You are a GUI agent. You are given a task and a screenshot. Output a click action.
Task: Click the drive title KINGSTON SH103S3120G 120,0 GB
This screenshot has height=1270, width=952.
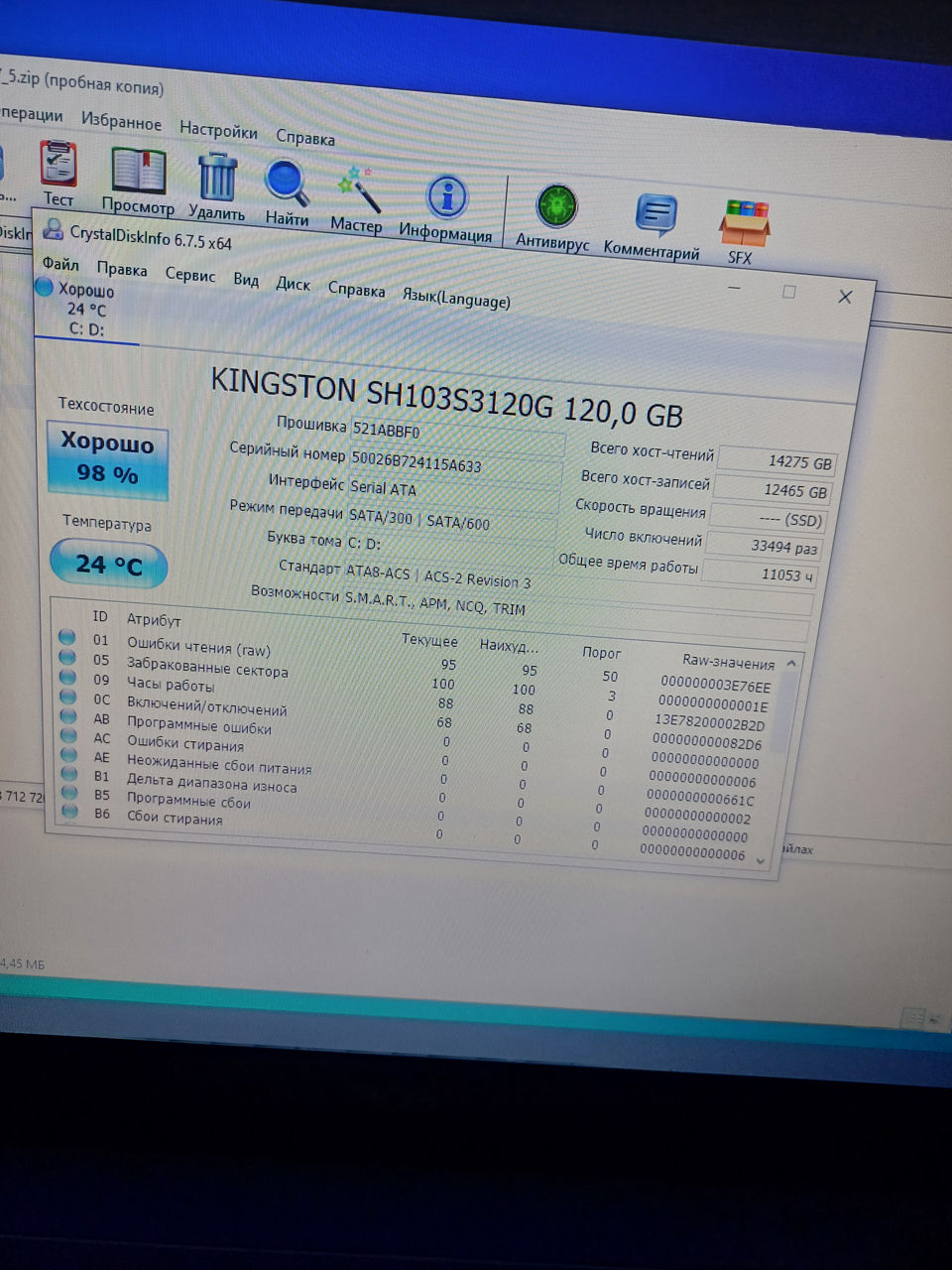pyautogui.click(x=447, y=397)
